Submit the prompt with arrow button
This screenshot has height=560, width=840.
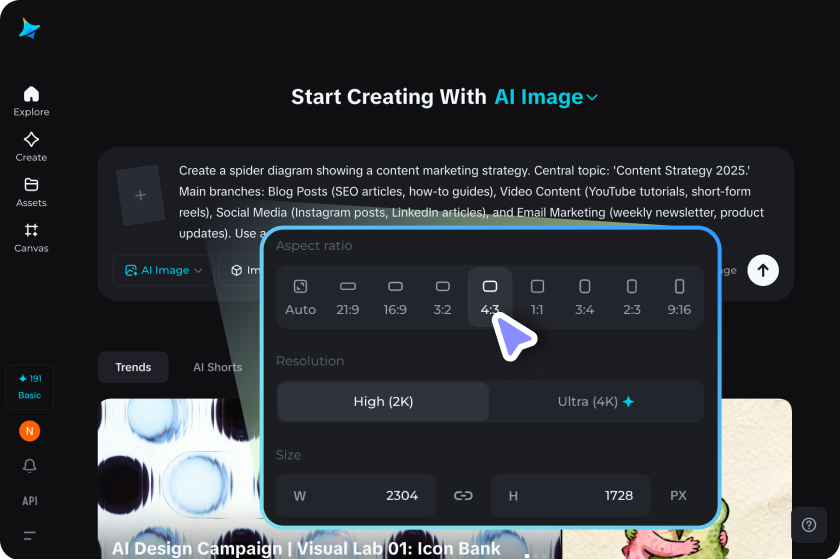point(763,271)
